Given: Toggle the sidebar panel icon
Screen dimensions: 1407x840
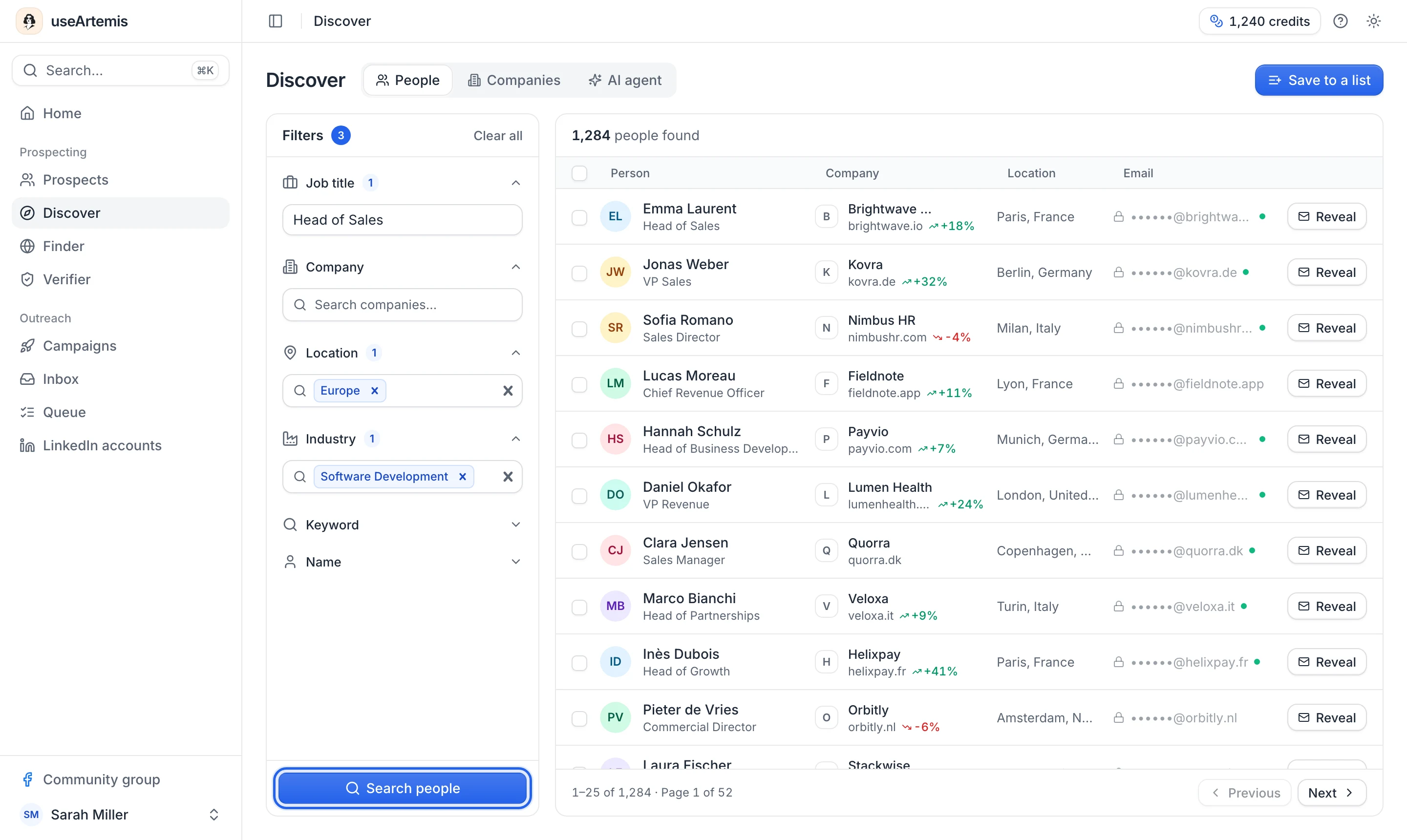Looking at the screenshot, I should point(275,21).
